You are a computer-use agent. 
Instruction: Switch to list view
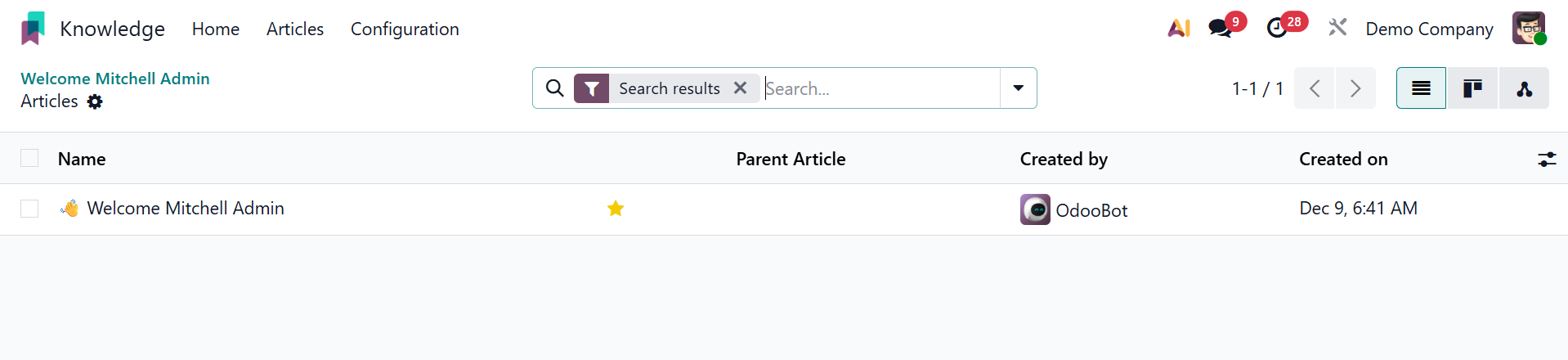[x=1421, y=88]
